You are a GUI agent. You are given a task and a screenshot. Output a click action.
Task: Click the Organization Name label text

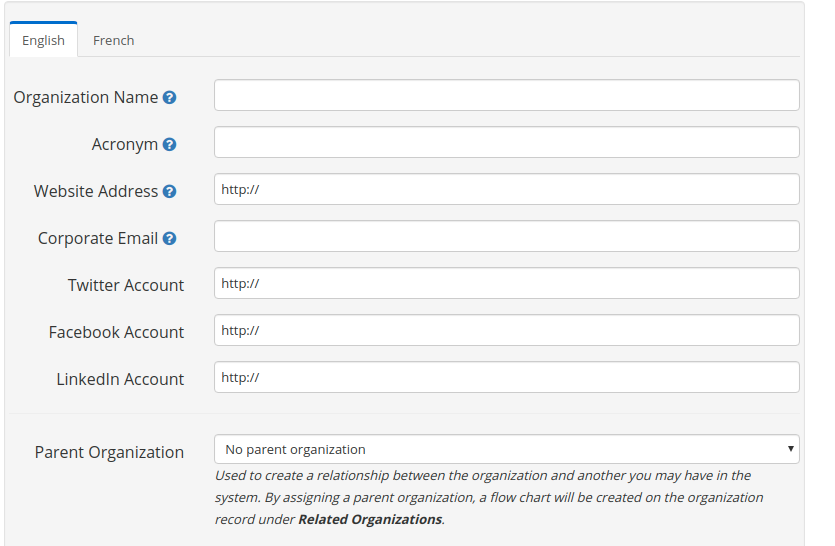[x=86, y=97]
